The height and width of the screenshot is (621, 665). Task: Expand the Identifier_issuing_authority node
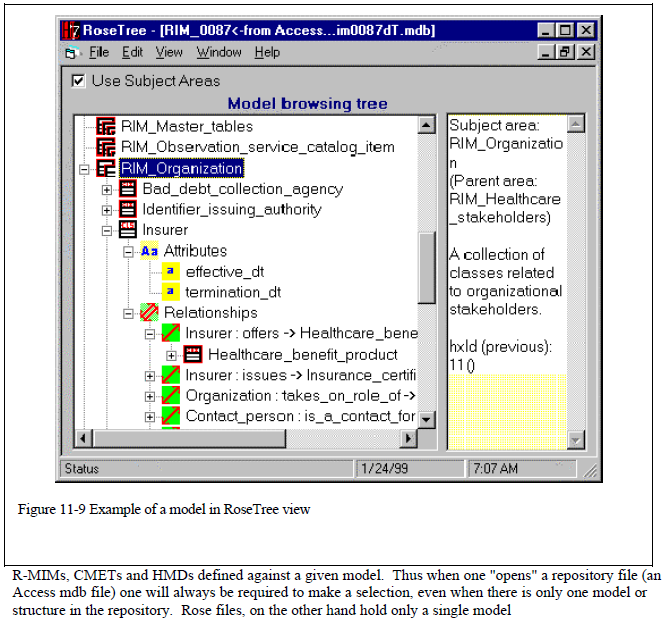tap(107, 210)
